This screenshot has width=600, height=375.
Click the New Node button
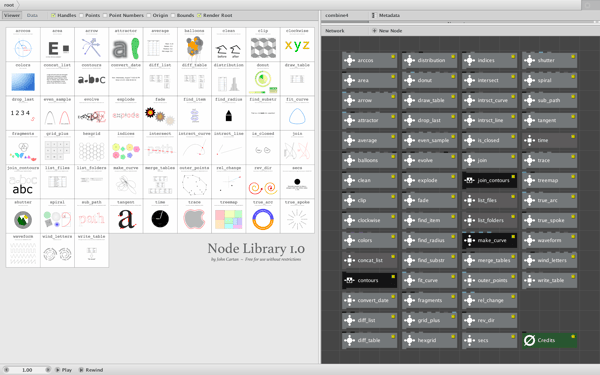pyautogui.click(x=387, y=31)
